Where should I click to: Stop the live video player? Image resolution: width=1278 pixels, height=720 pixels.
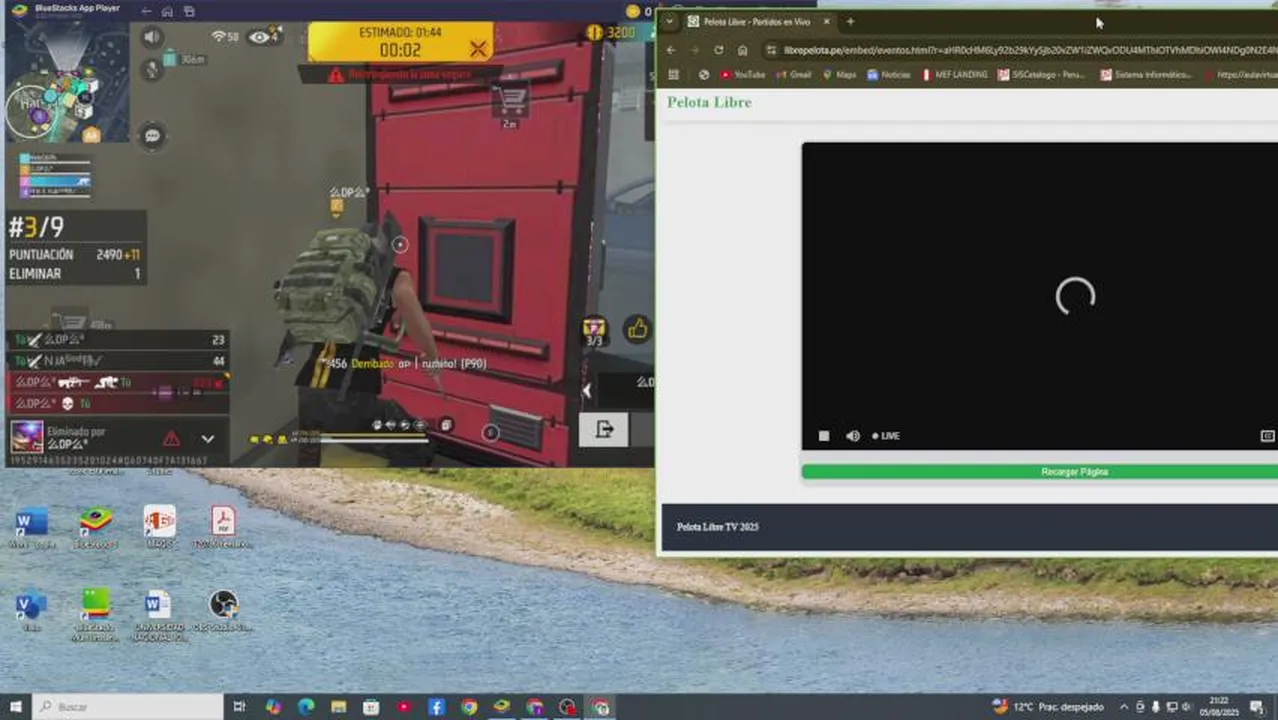click(x=824, y=436)
